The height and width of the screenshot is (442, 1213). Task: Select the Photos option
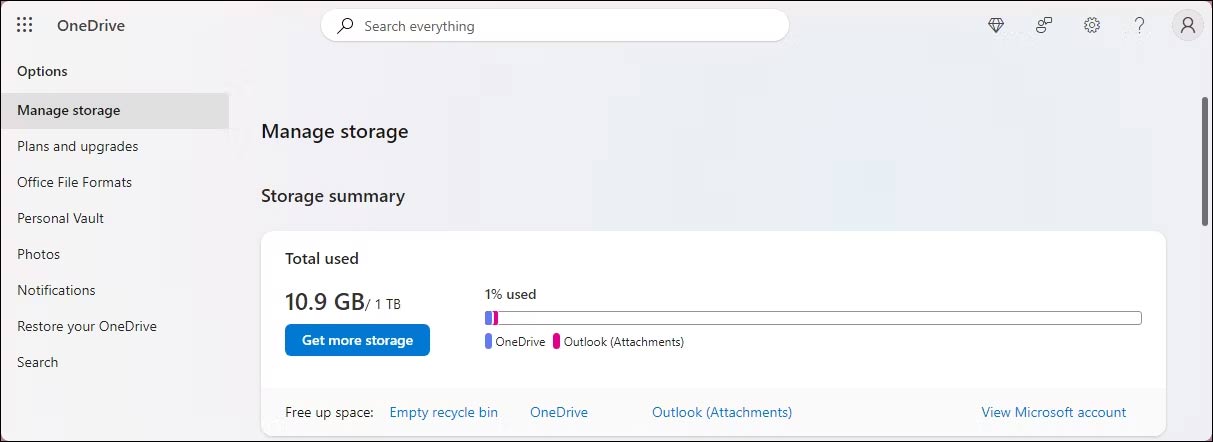[39, 254]
